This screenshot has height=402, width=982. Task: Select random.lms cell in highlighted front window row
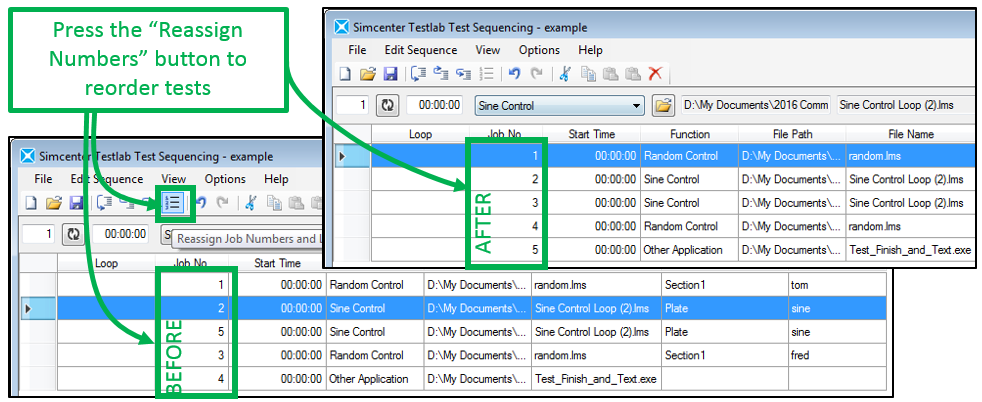coord(911,155)
